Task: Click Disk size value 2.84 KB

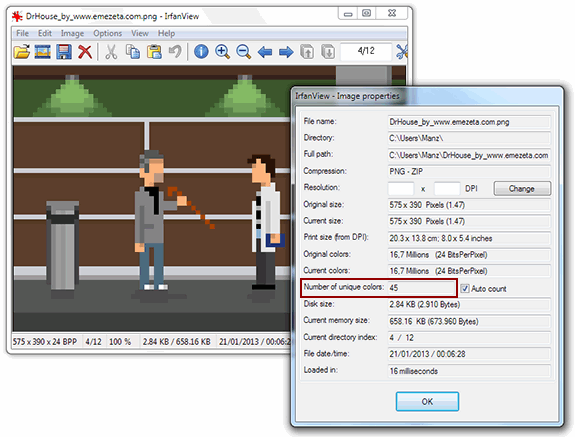Action: point(469,304)
